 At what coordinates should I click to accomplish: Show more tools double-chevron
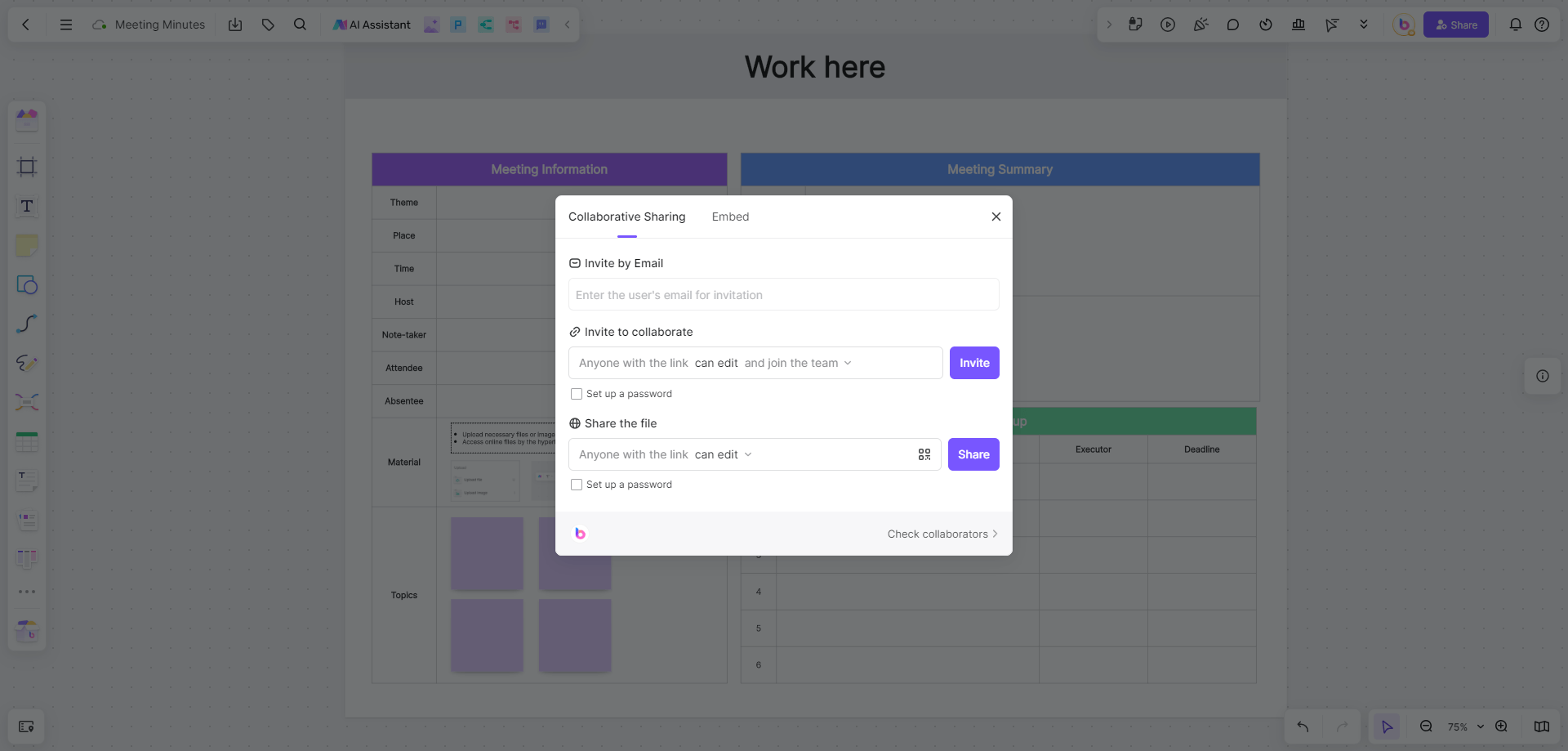pos(1364,25)
